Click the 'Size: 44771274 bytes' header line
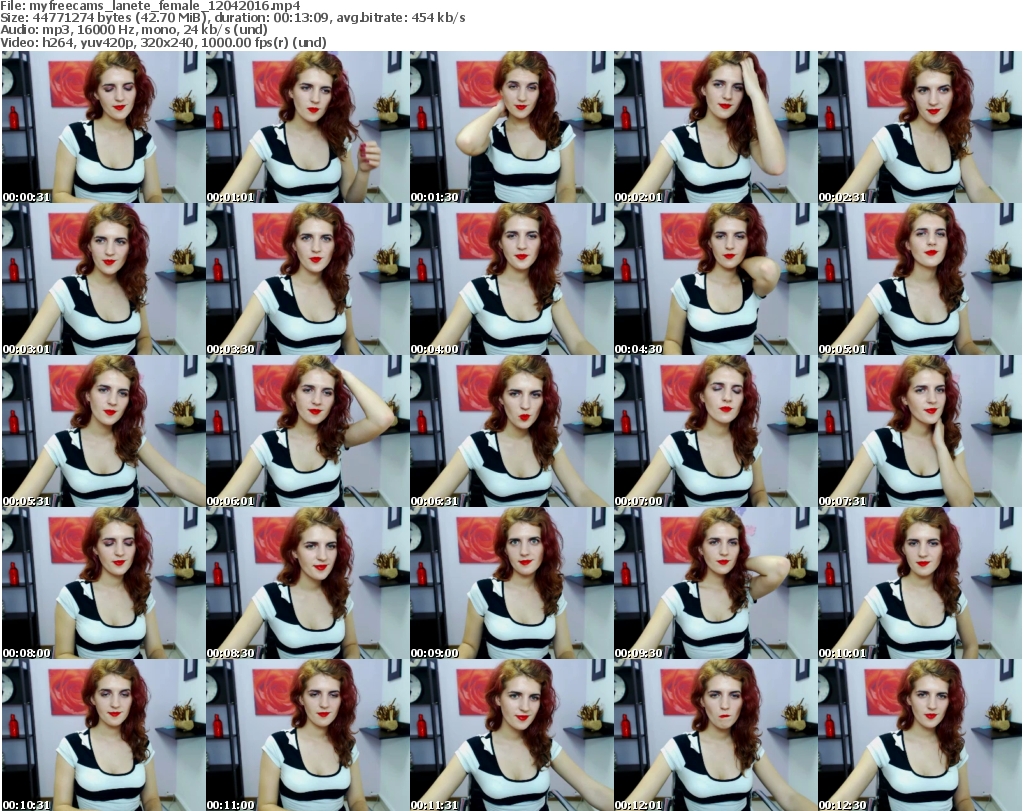This screenshot has height=811, width=1024. point(233,18)
